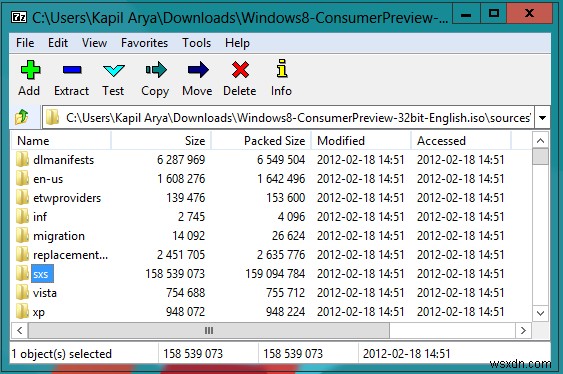Select the xp folder name

click(x=39, y=312)
